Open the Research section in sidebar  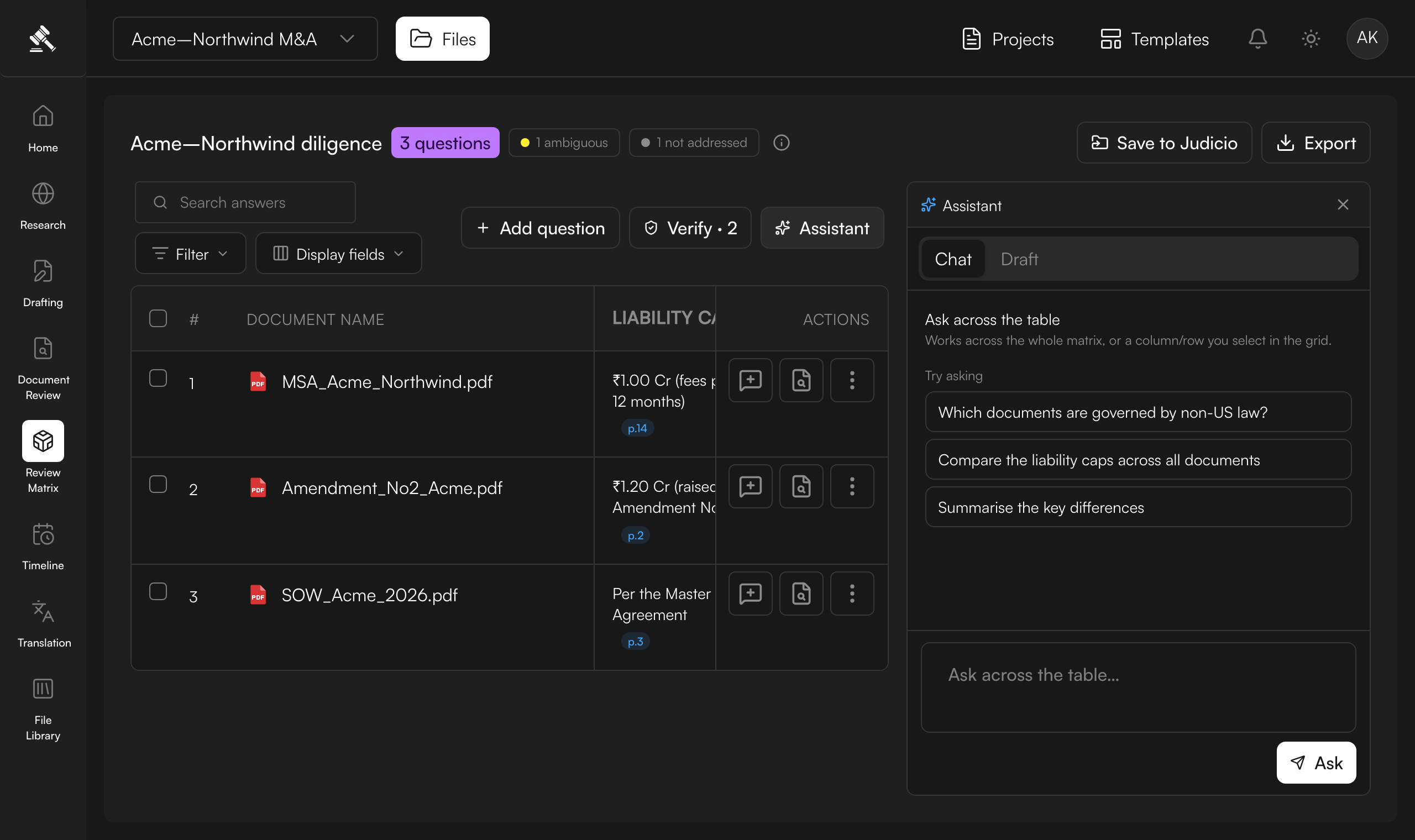coord(43,206)
